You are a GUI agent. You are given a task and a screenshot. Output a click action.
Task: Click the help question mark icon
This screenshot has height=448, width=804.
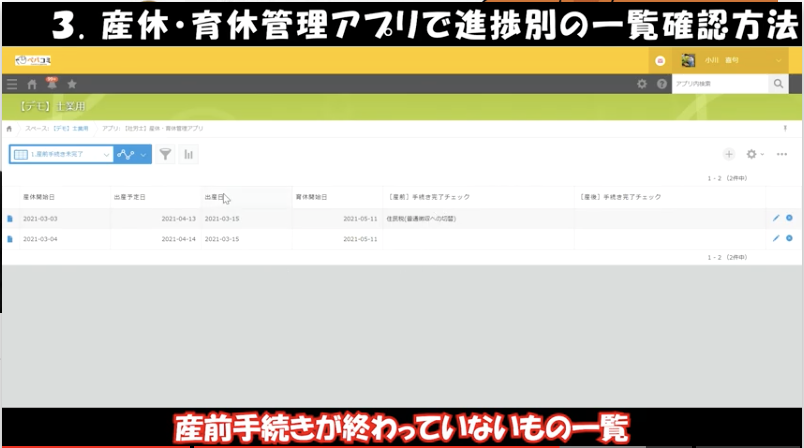tap(661, 85)
